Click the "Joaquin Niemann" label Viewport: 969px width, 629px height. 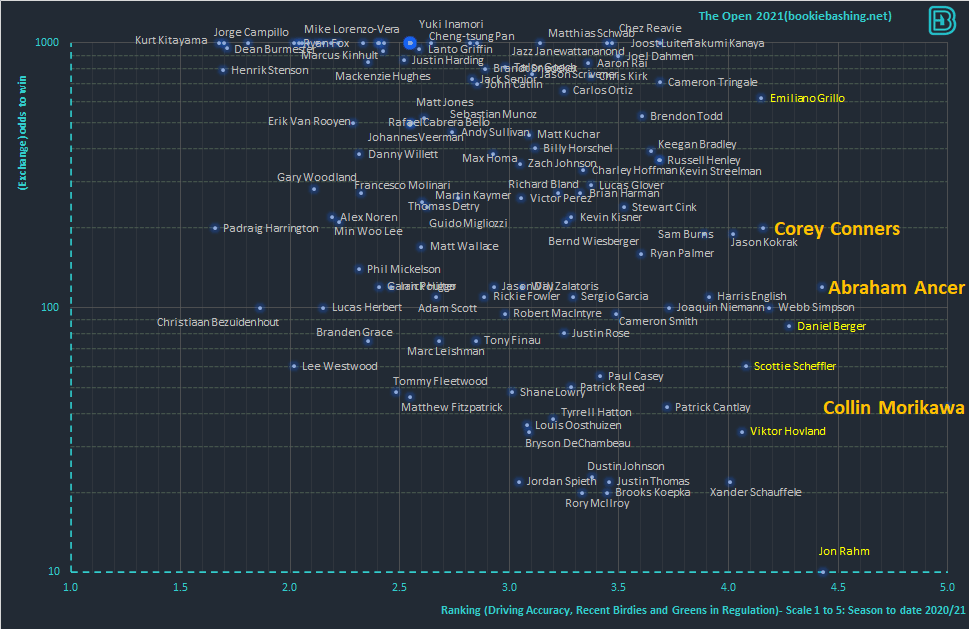[720, 307]
